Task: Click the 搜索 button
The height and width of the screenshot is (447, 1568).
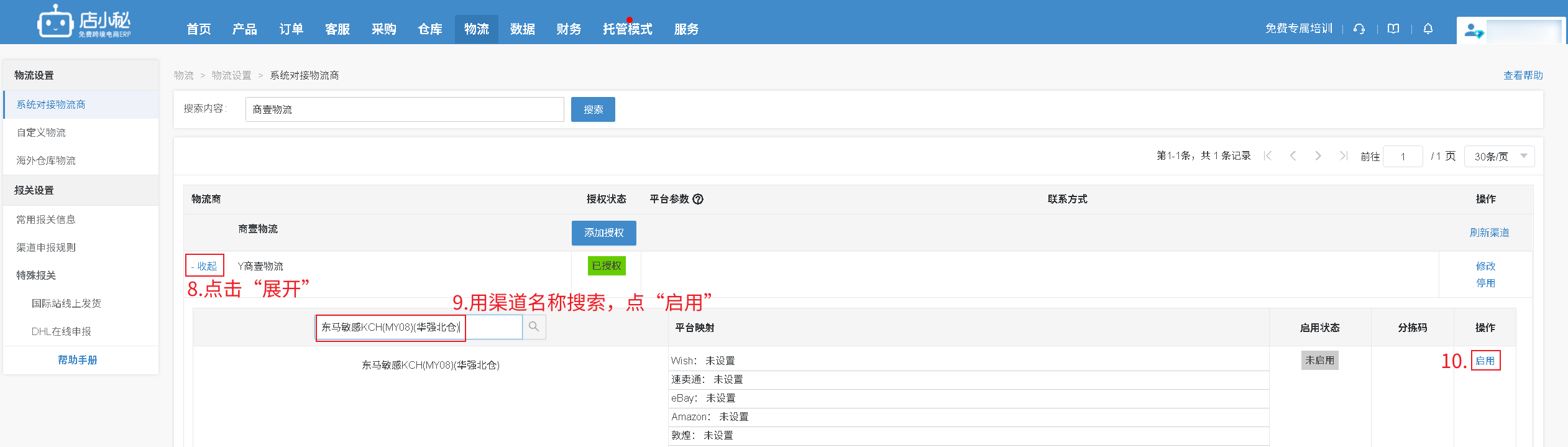Action: click(x=593, y=109)
